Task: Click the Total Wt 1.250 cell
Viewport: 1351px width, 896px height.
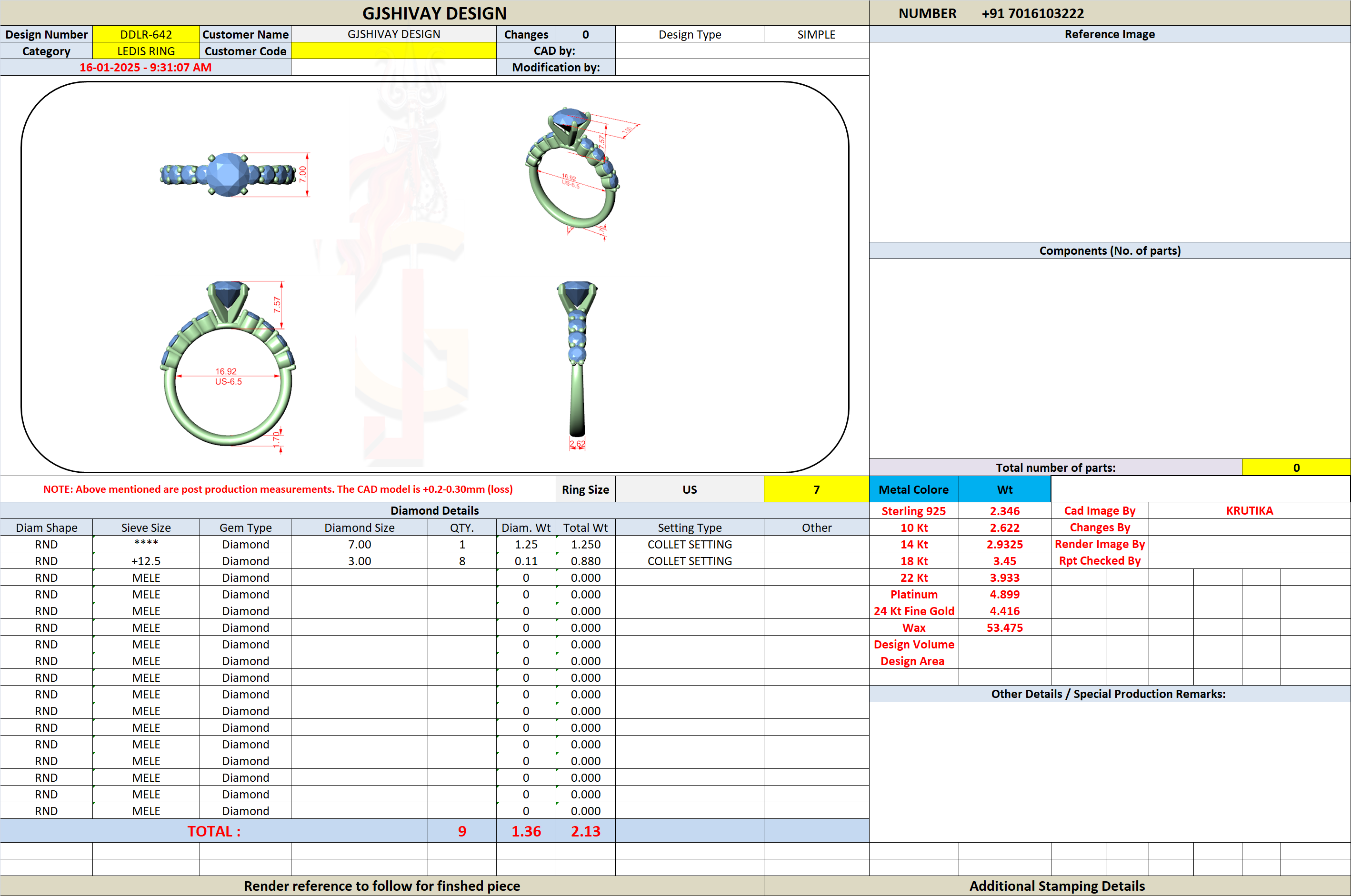Action: tap(585, 544)
